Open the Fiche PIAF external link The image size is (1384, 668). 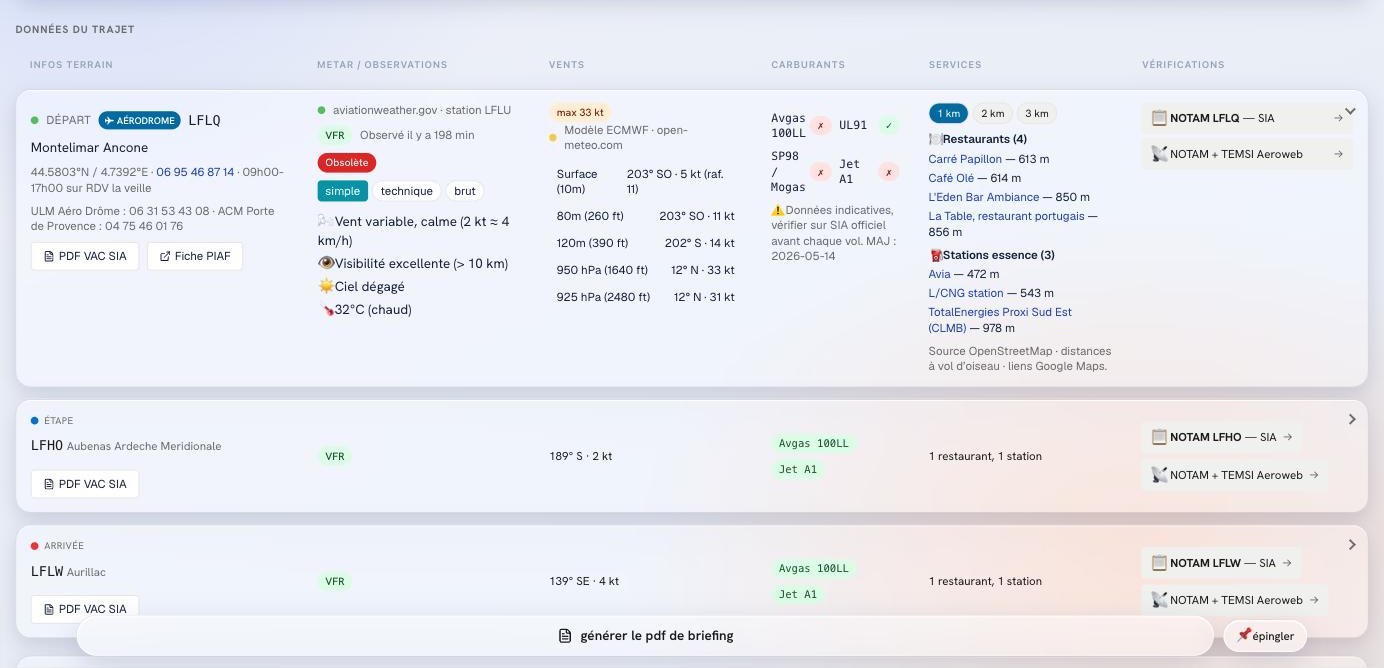(195, 256)
